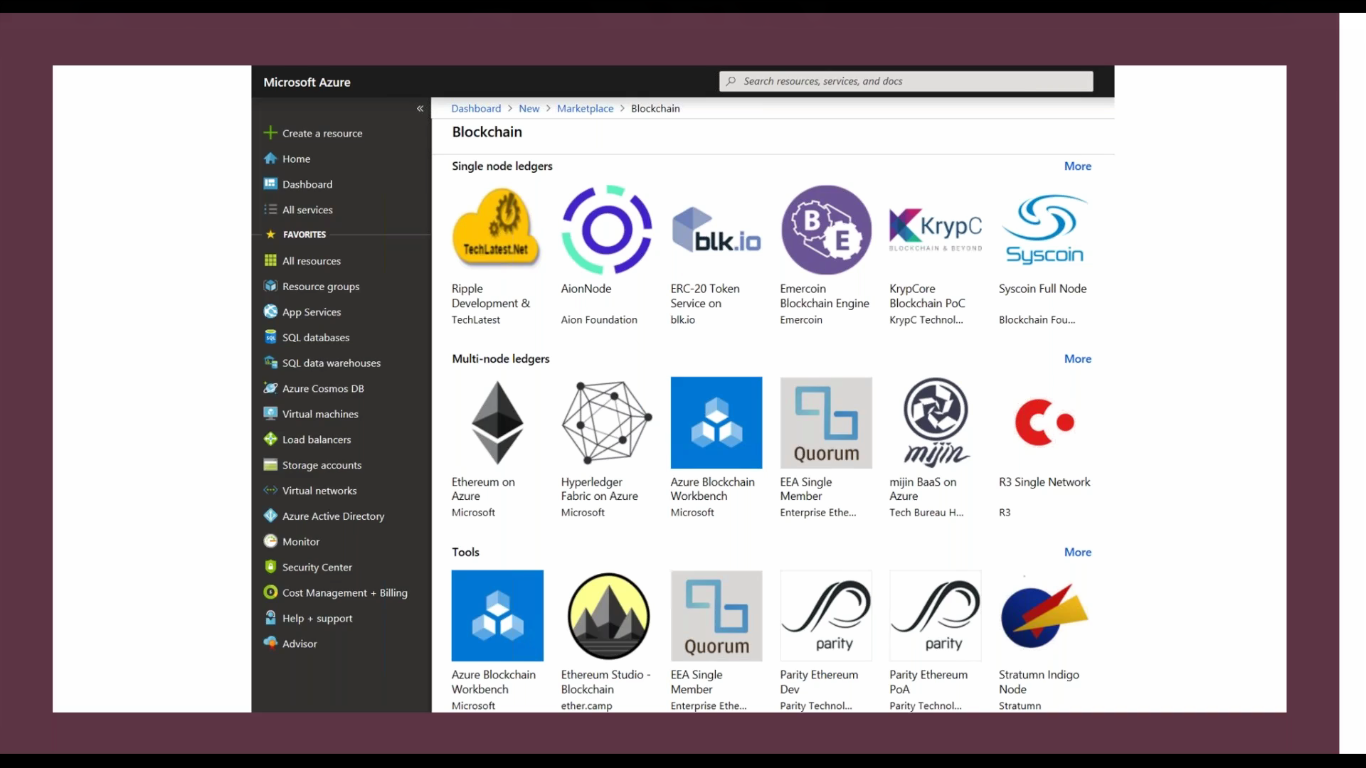Open the Cost Management + Billing icon
The image size is (1366, 768).
pyautogui.click(x=270, y=592)
